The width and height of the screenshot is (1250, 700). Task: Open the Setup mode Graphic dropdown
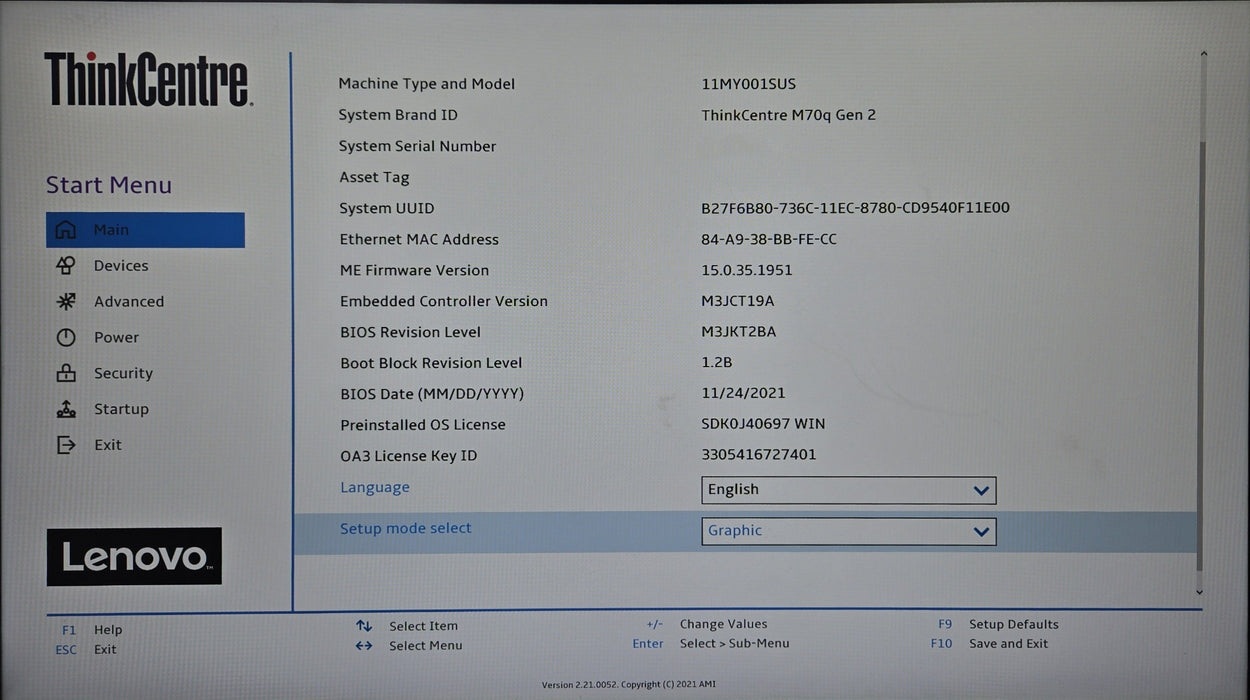point(849,531)
